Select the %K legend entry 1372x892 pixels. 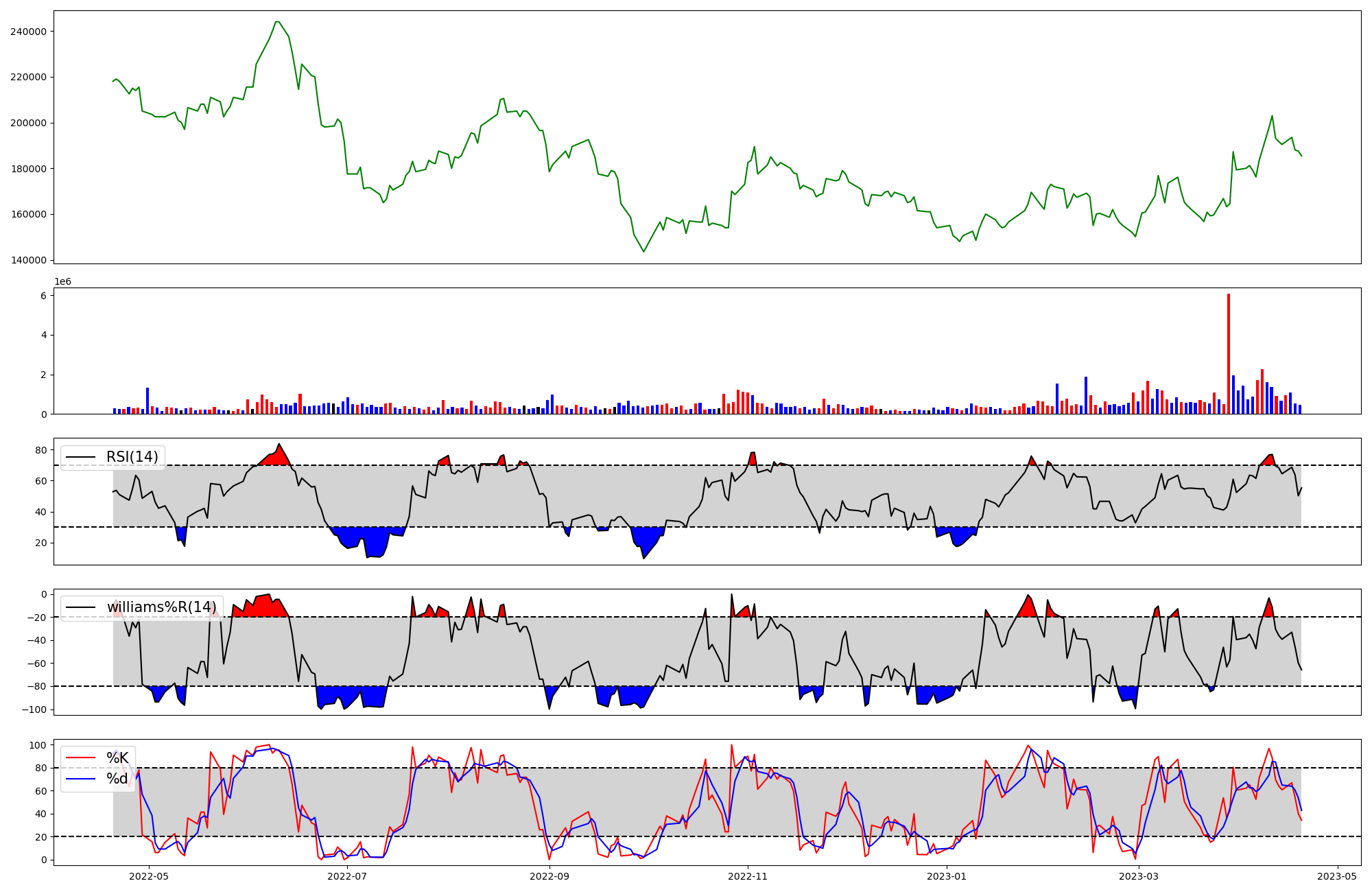[x=117, y=758]
